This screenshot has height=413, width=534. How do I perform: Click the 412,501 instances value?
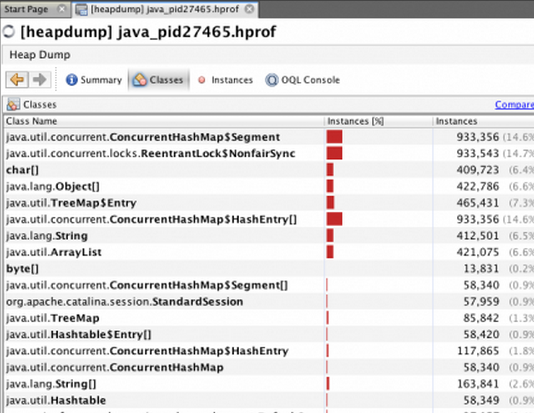(477, 236)
